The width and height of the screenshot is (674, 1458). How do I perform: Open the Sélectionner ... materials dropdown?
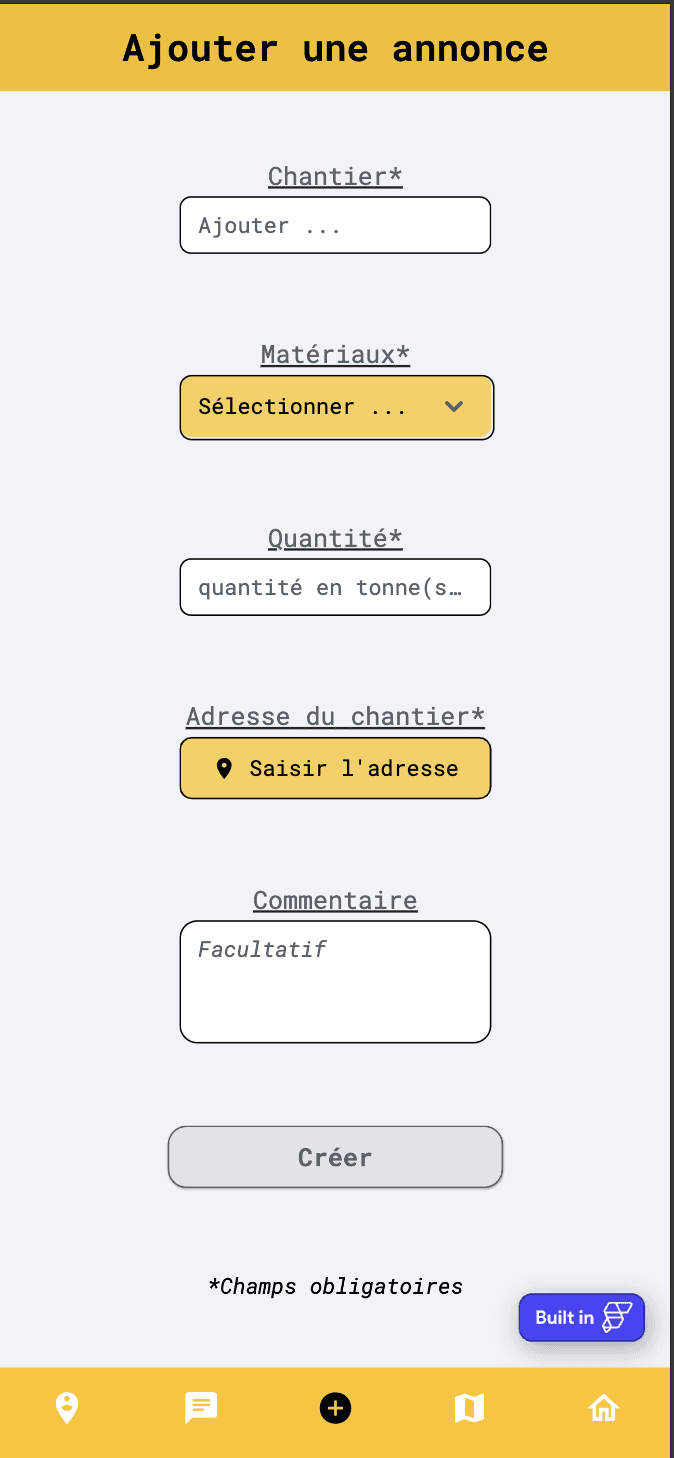pyautogui.click(x=337, y=407)
